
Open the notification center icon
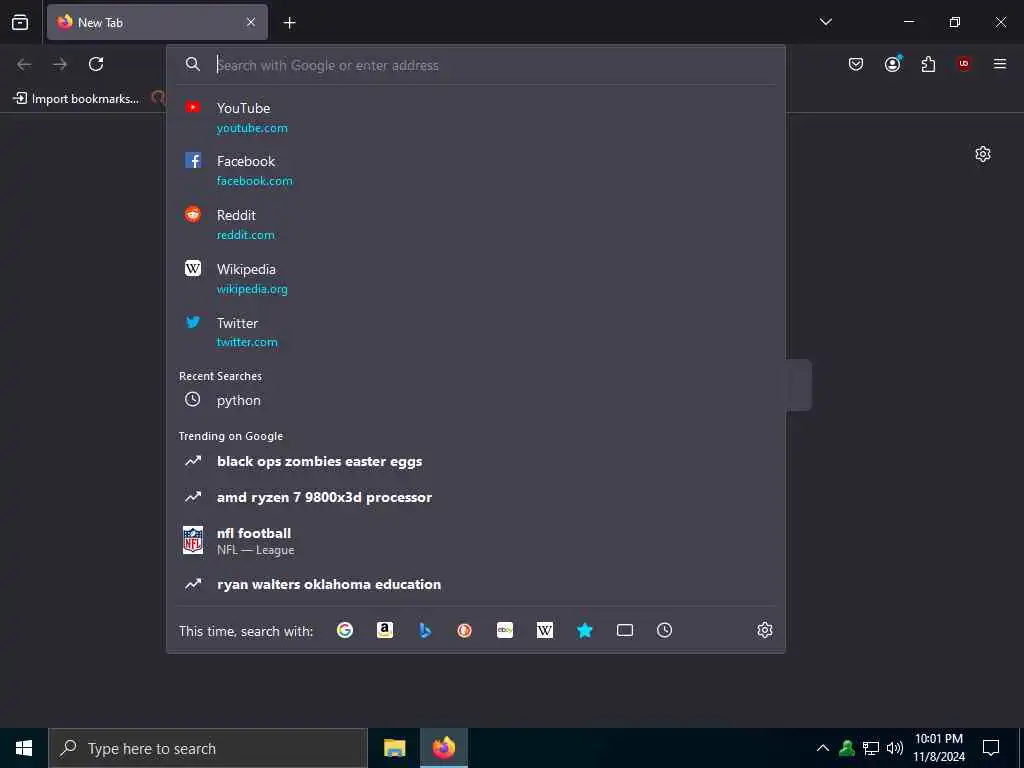pyautogui.click(x=991, y=748)
